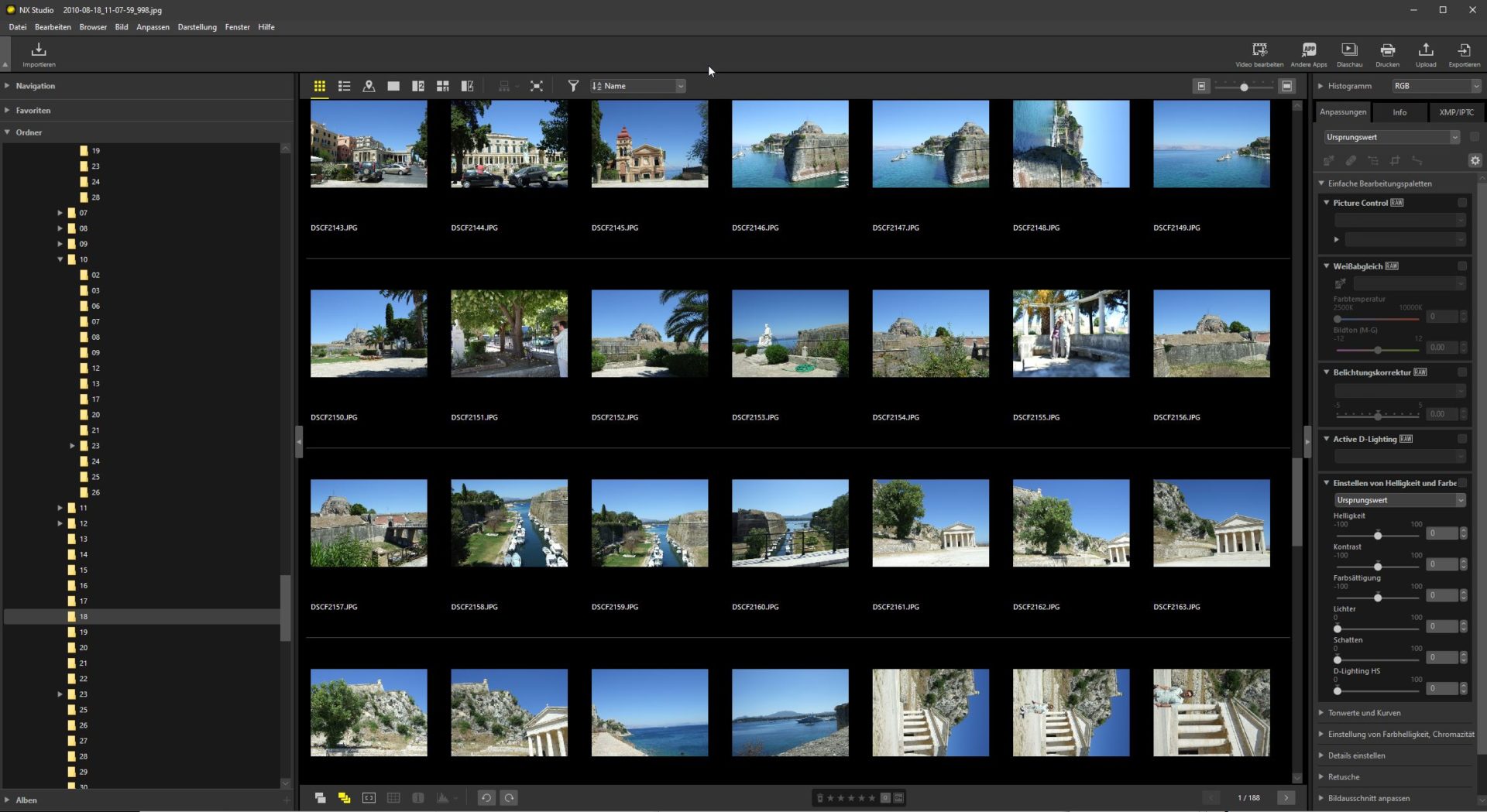Open the RGB histogram channel dropdown
Image resolution: width=1487 pixels, height=812 pixels.
tap(1437, 86)
